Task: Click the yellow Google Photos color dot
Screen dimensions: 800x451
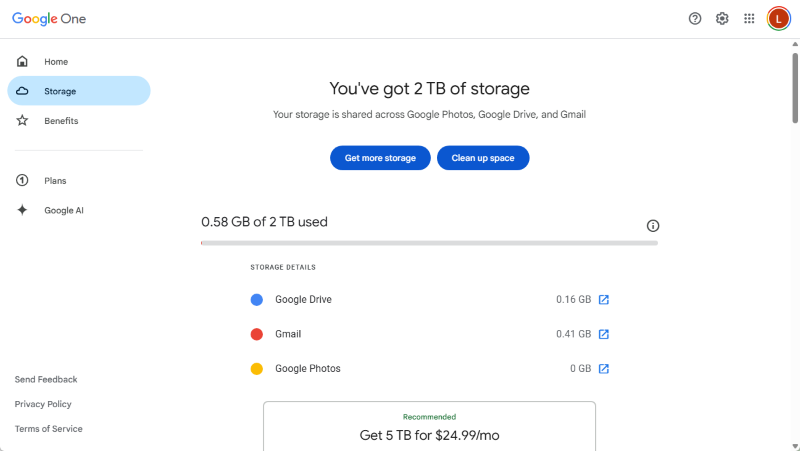Action: (x=257, y=369)
